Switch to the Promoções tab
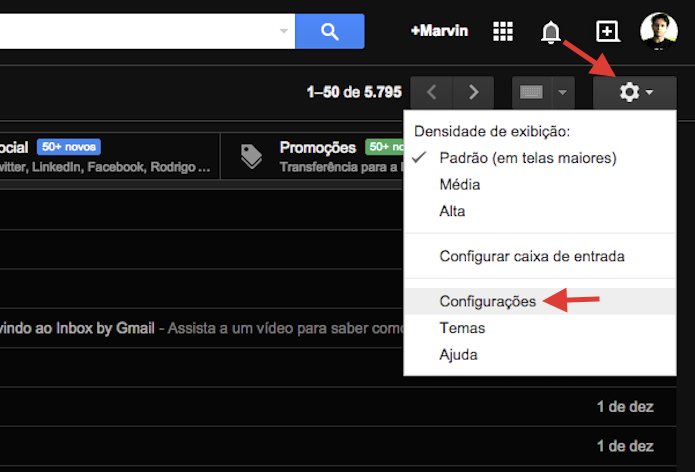 tap(312, 156)
